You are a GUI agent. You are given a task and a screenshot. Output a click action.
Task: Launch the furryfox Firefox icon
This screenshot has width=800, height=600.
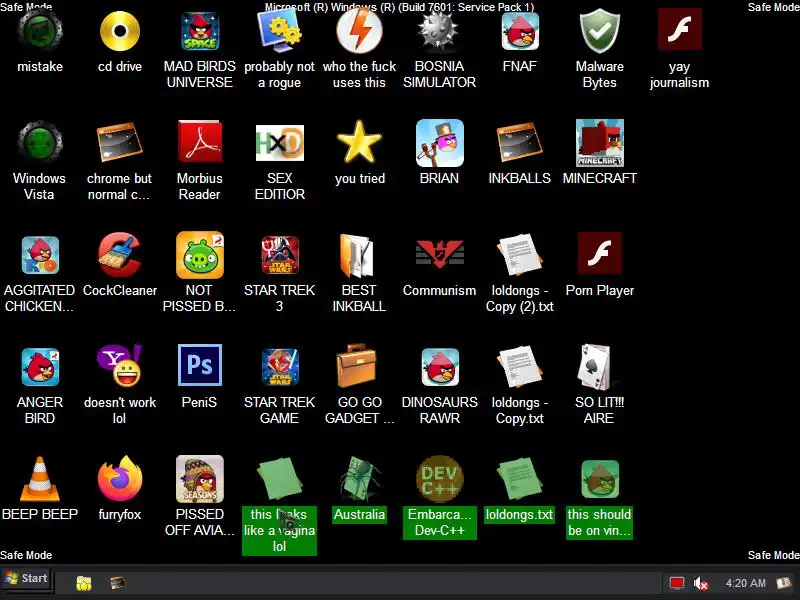click(x=120, y=479)
